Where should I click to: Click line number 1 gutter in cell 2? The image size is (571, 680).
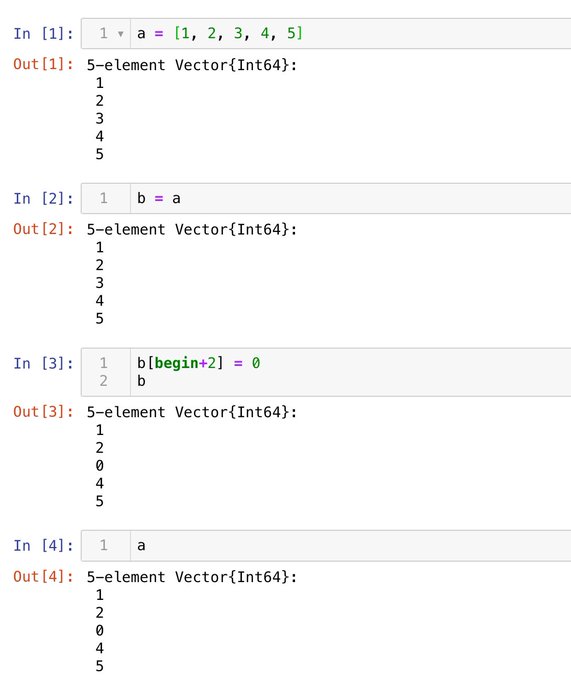(x=104, y=199)
